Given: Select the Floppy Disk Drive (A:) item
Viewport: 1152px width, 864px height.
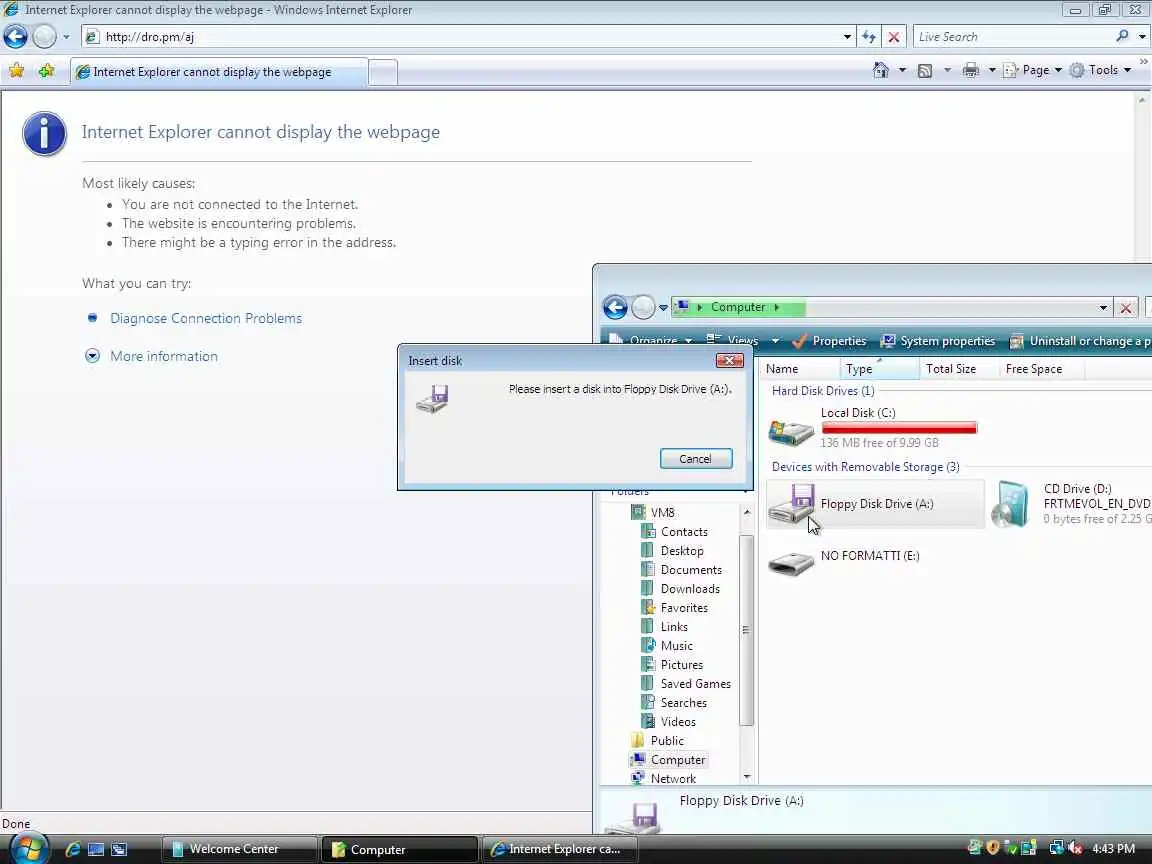Looking at the screenshot, I should [875, 504].
